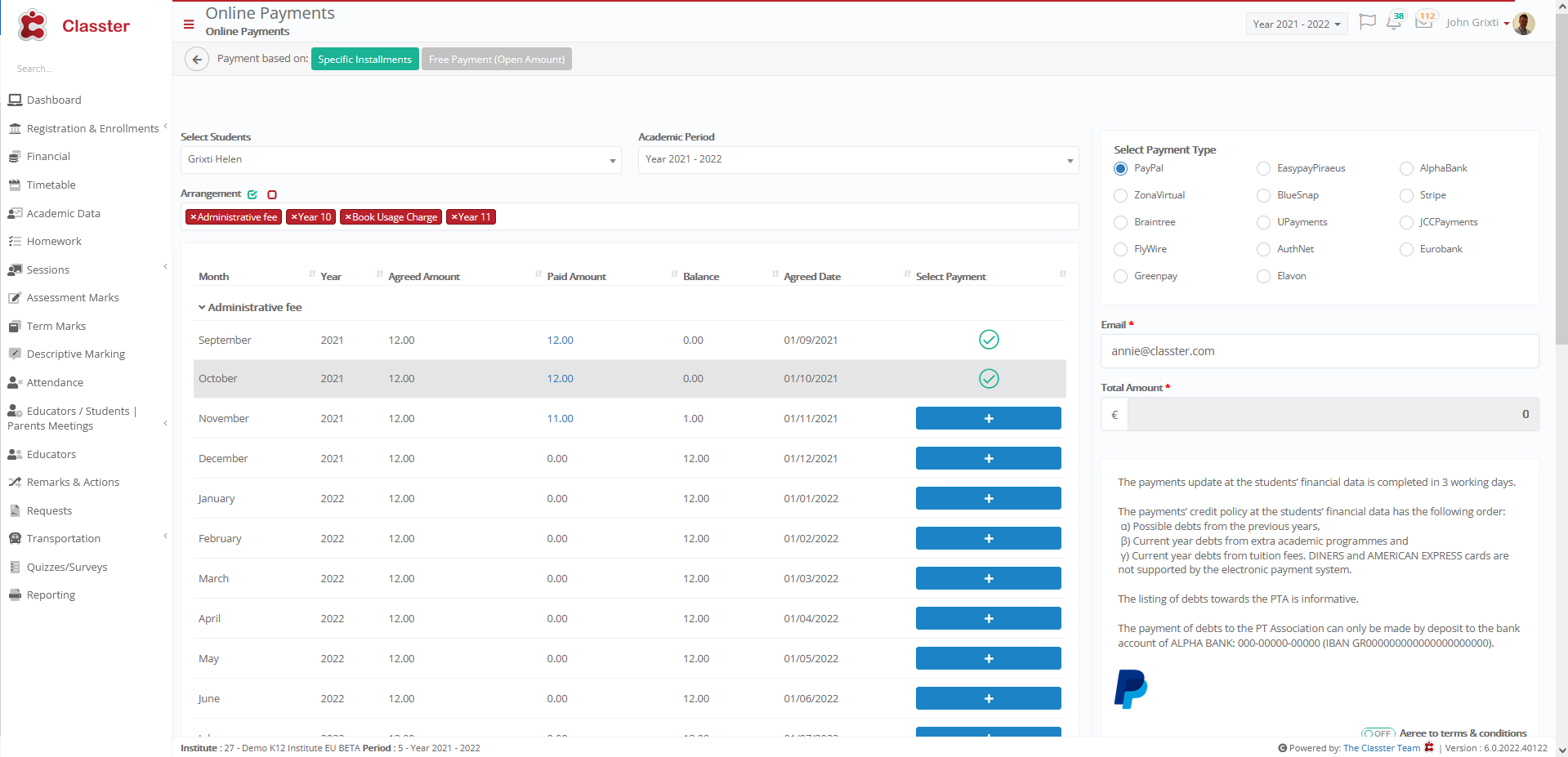The width and height of the screenshot is (1568, 757).
Task: Expand the Transportation sidebar menu
Action: (165, 536)
